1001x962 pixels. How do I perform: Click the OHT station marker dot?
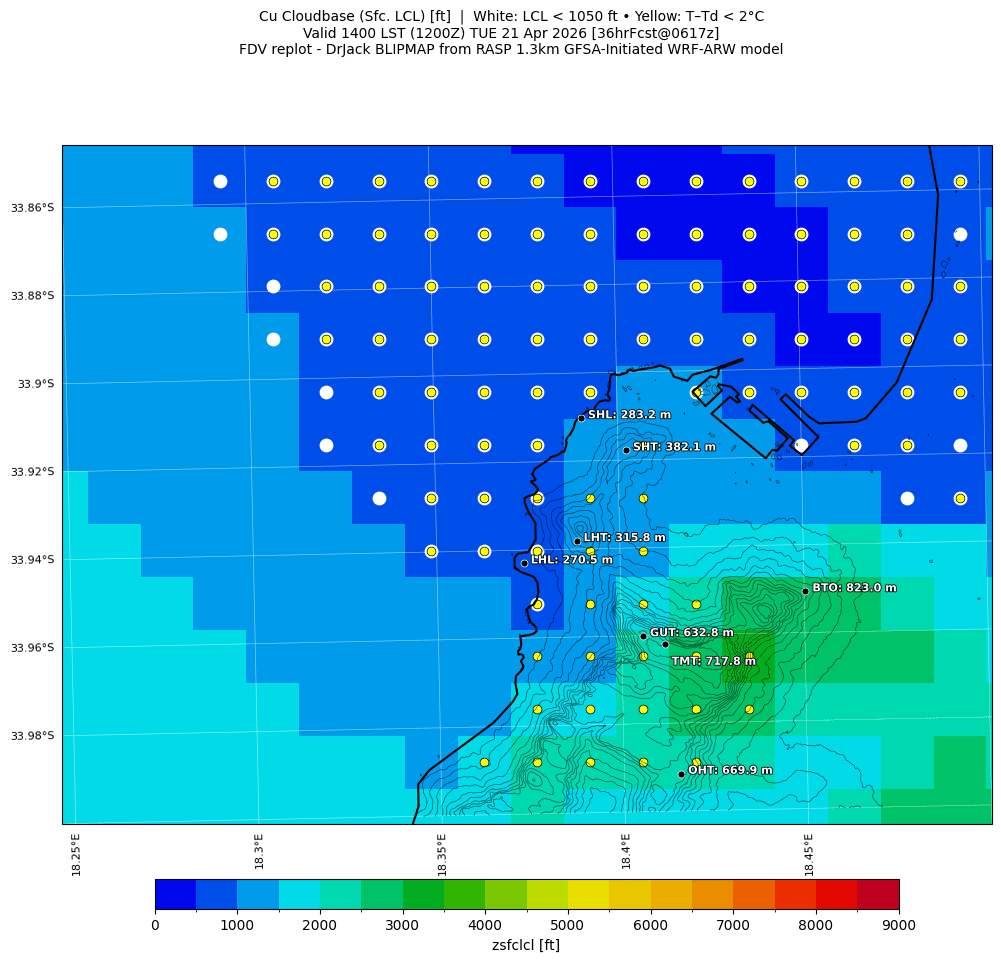(x=681, y=774)
